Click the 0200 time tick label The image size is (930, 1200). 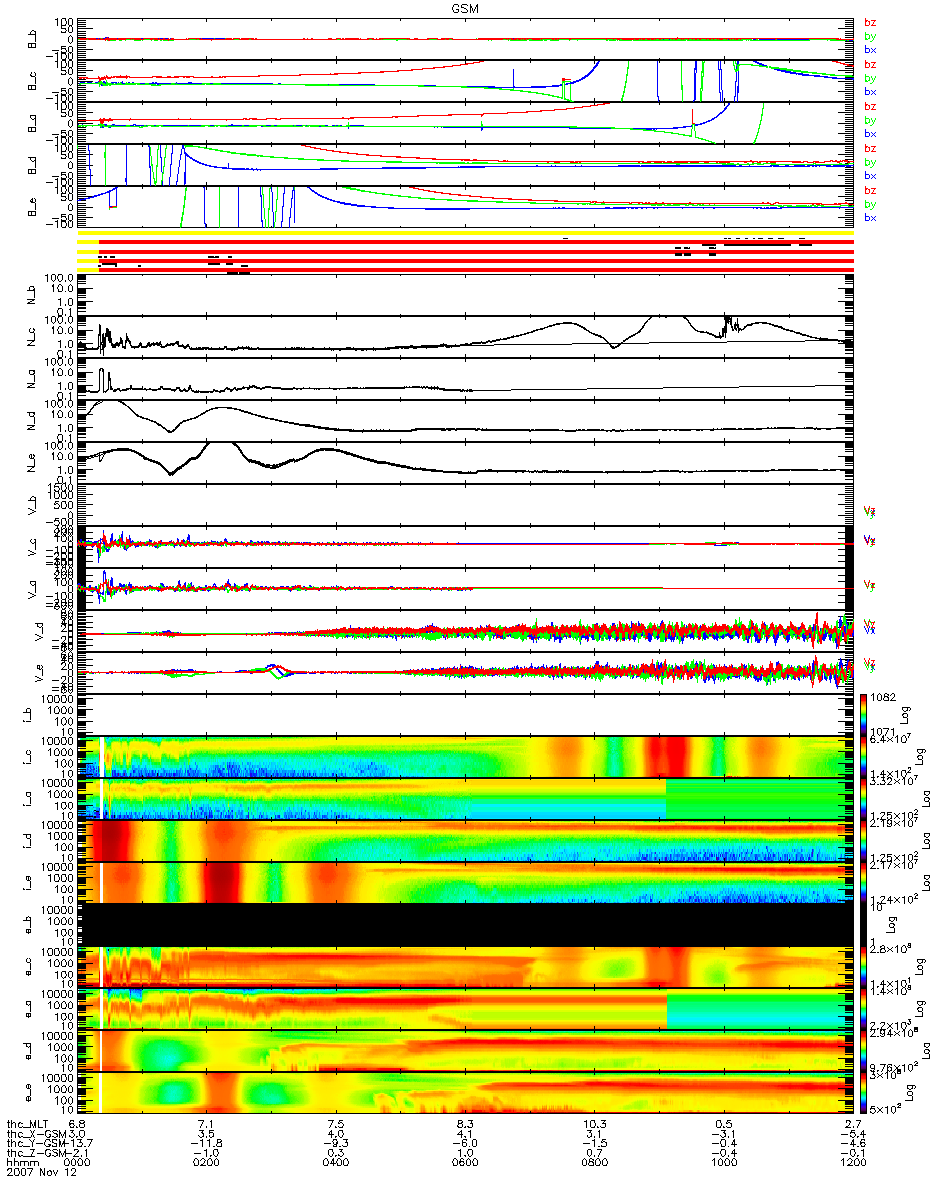tap(207, 1164)
